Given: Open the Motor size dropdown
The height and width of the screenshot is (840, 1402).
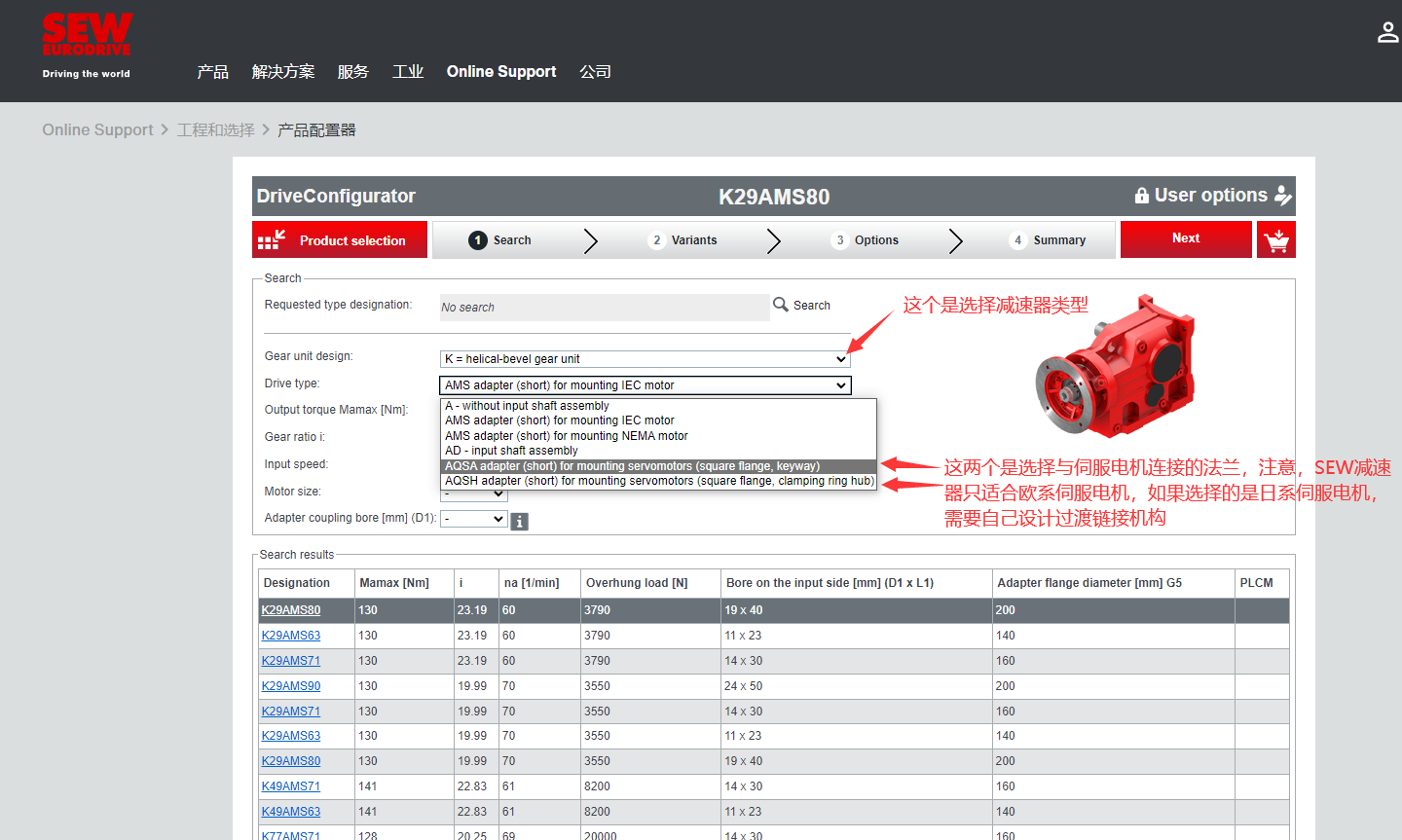Looking at the screenshot, I should tap(474, 493).
